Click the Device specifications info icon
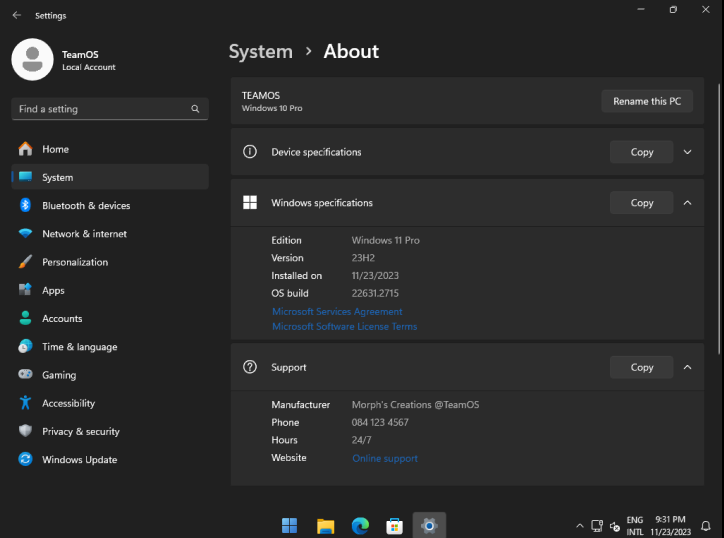The height and width of the screenshot is (538, 724). 250,151
